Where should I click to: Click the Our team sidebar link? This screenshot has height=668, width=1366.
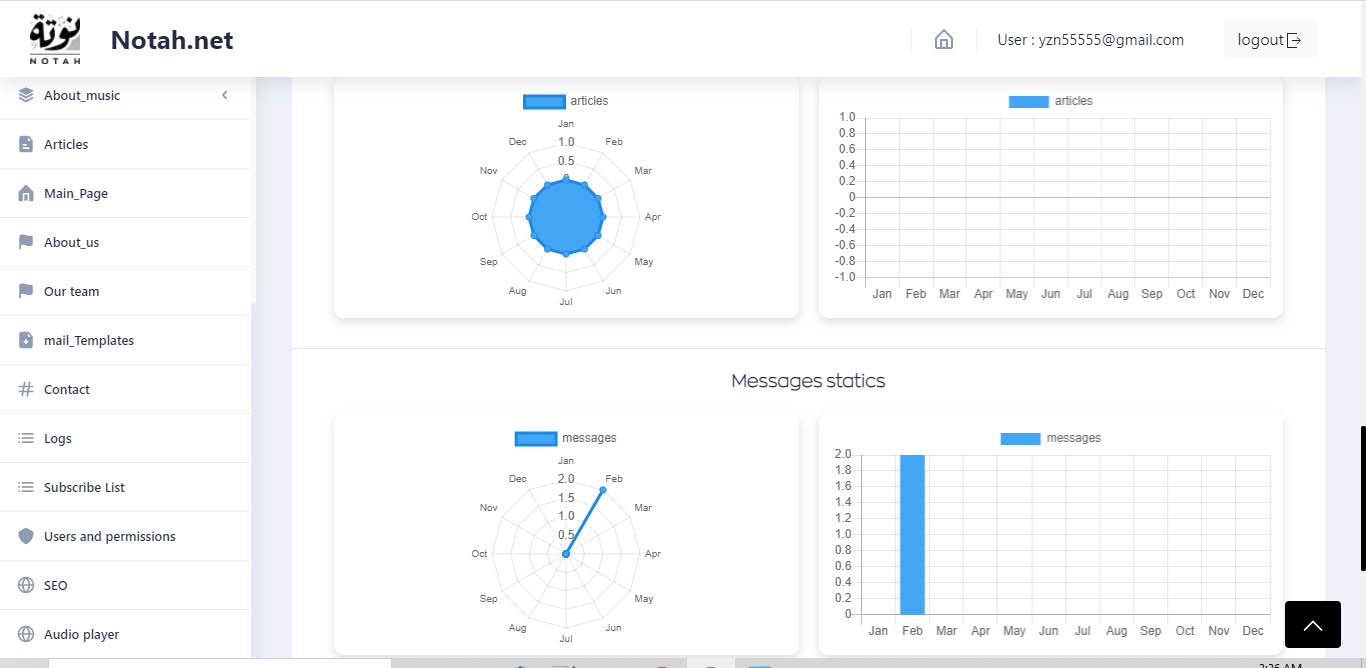pyautogui.click(x=71, y=292)
